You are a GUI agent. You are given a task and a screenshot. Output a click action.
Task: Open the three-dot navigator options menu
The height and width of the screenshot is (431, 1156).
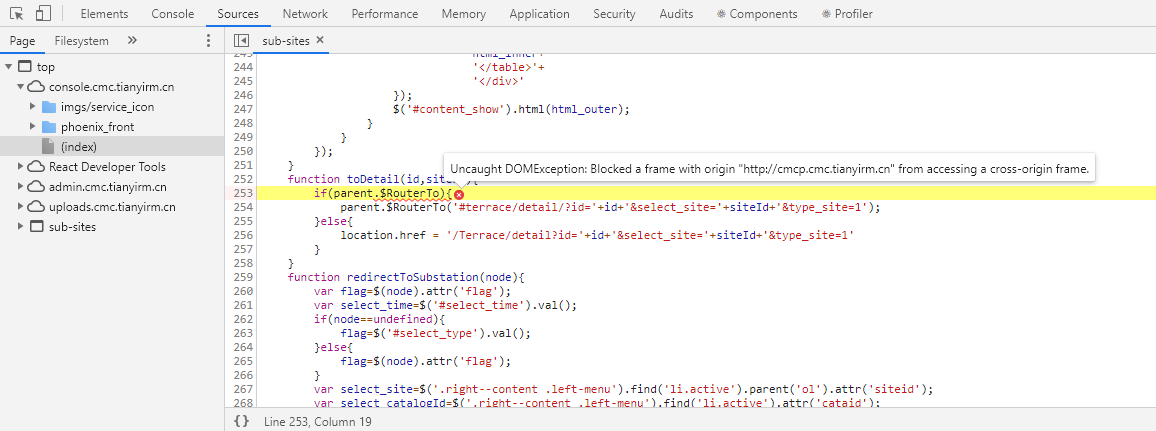tap(208, 41)
